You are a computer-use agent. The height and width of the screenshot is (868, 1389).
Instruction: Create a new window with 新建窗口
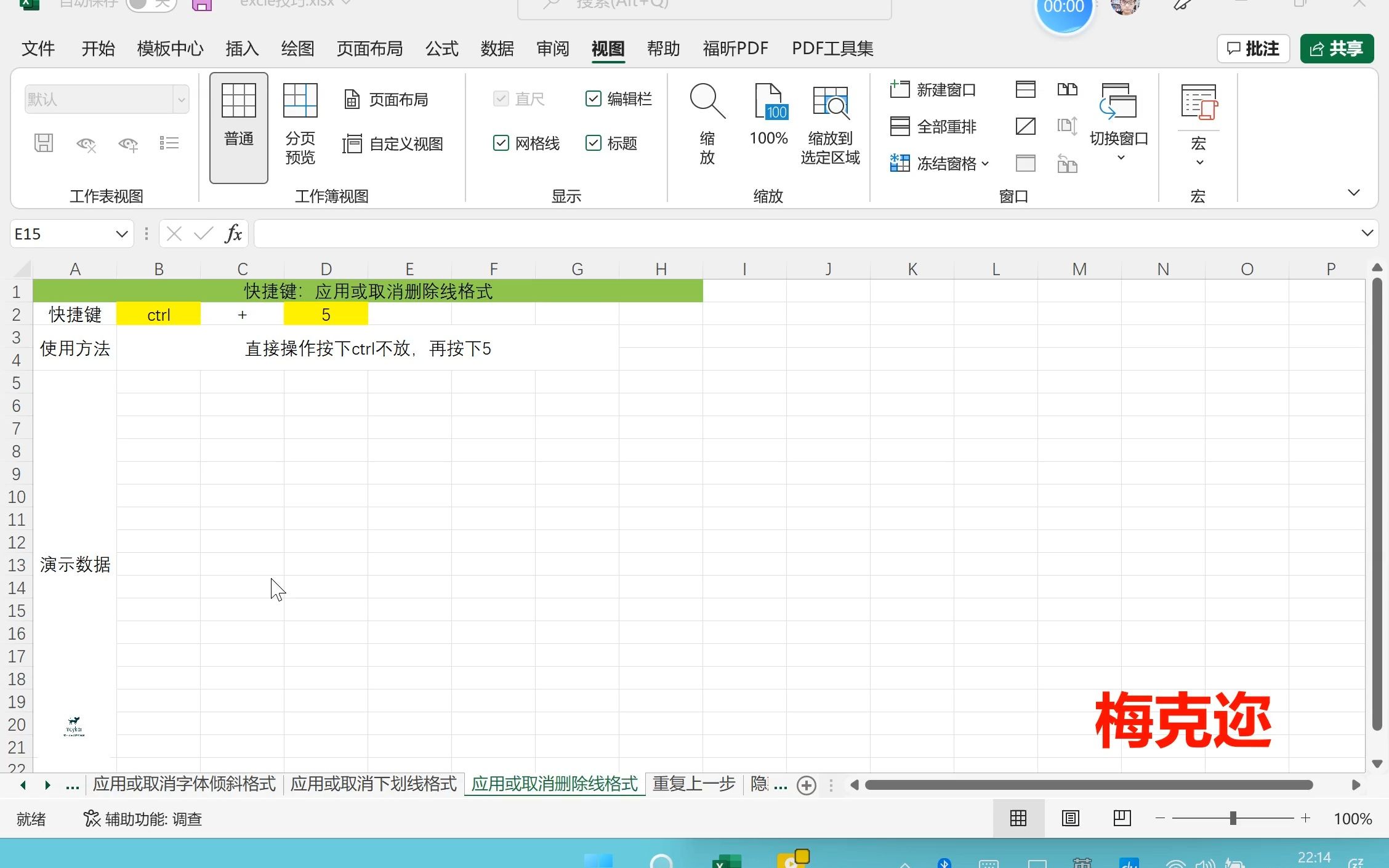point(933,89)
